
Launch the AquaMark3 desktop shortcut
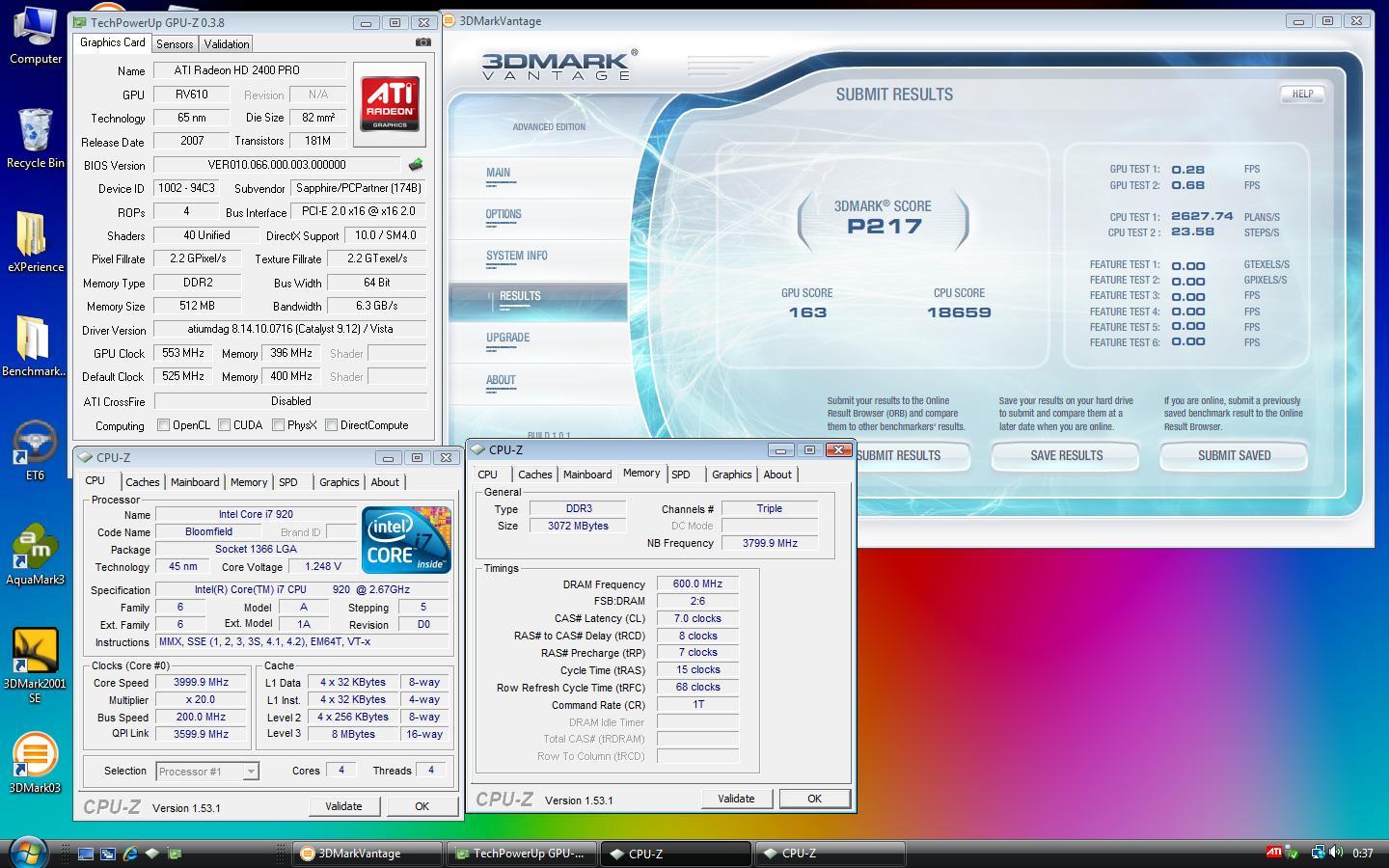pyautogui.click(x=35, y=555)
